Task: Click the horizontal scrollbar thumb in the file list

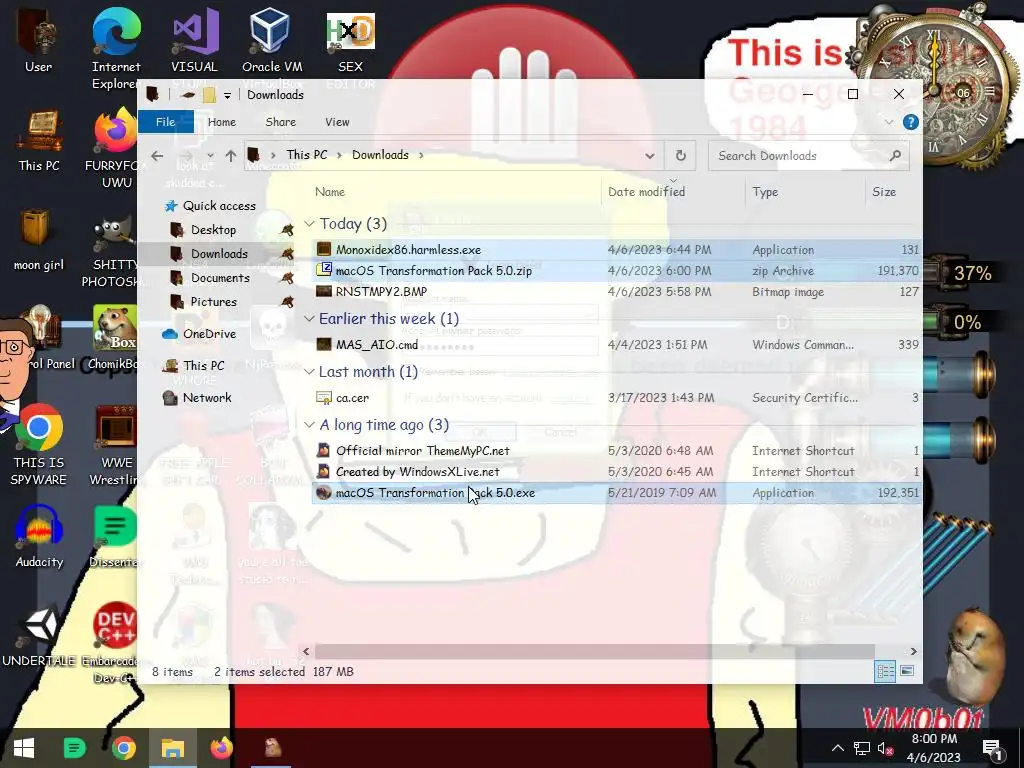Action: (595, 651)
